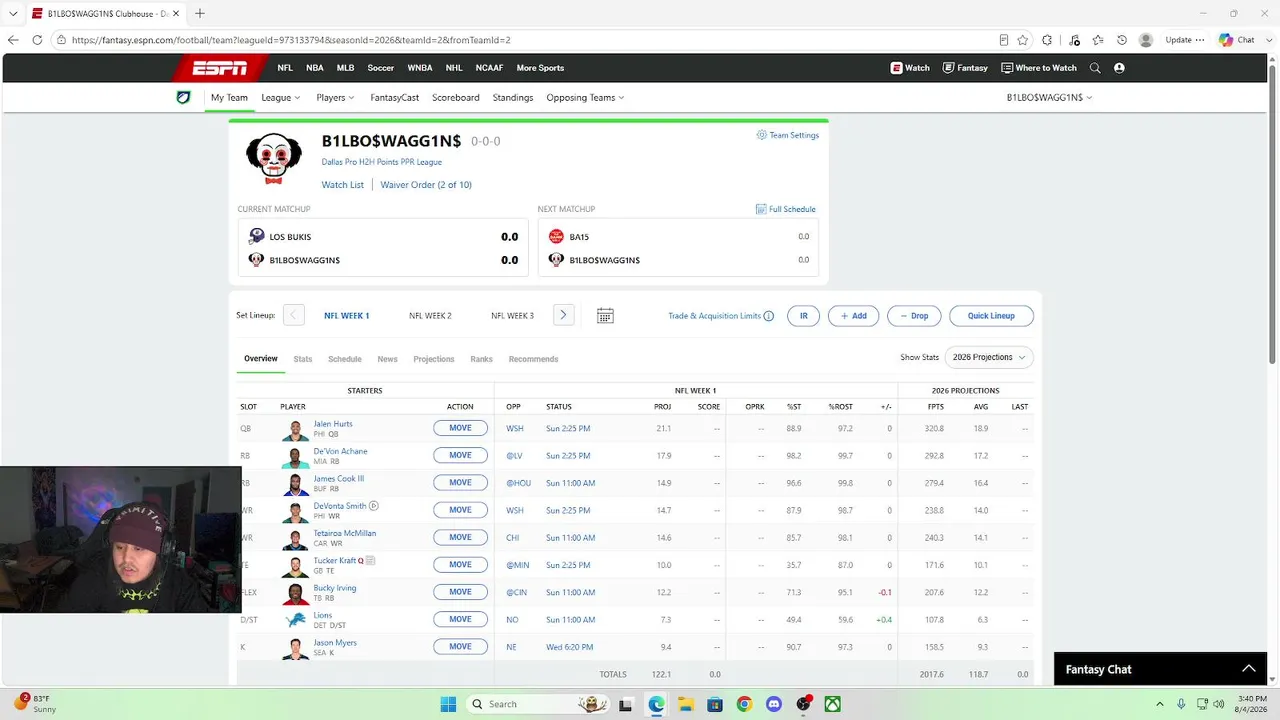Select NFL WEEK 2 lineup

pos(430,316)
